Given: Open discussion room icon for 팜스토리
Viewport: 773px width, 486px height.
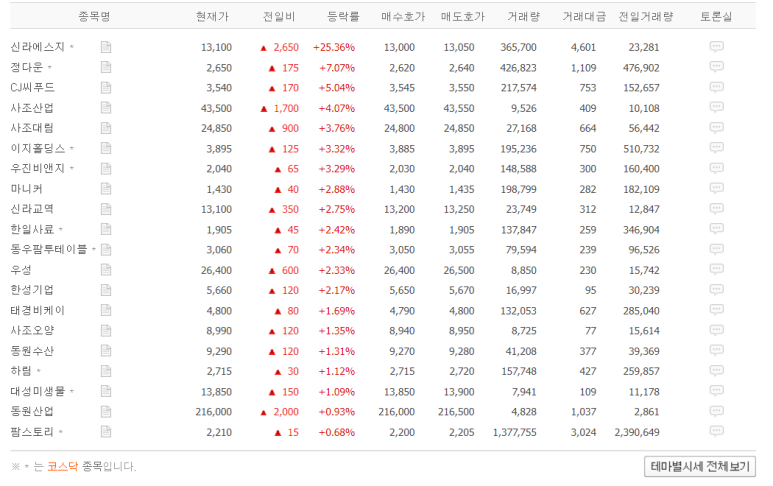Looking at the screenshot, I should [716, 432].
